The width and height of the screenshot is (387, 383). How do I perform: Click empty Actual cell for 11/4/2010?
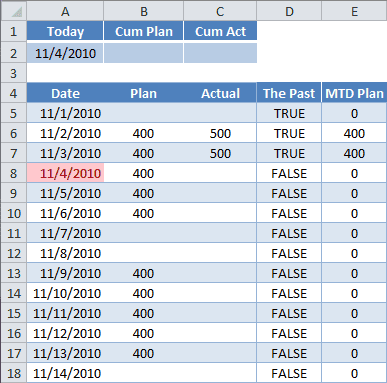pos(220,173)
